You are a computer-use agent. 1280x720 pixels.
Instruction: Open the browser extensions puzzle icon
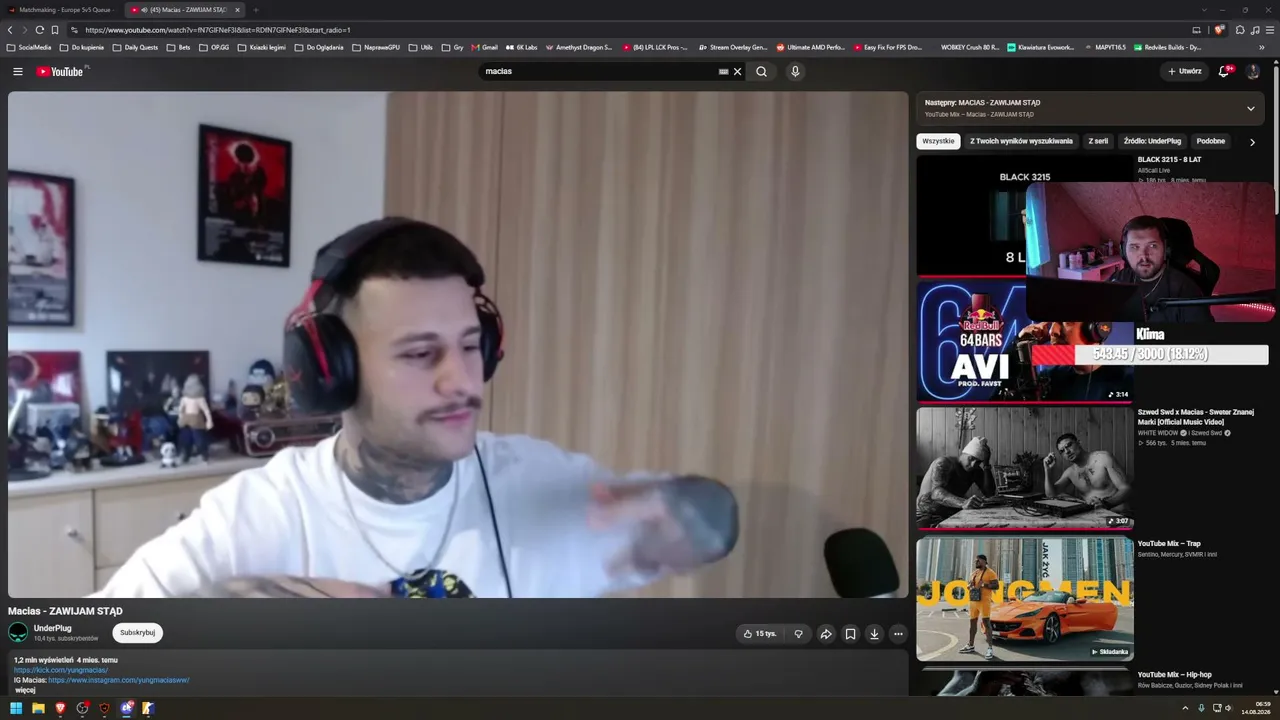[1242, 30]
